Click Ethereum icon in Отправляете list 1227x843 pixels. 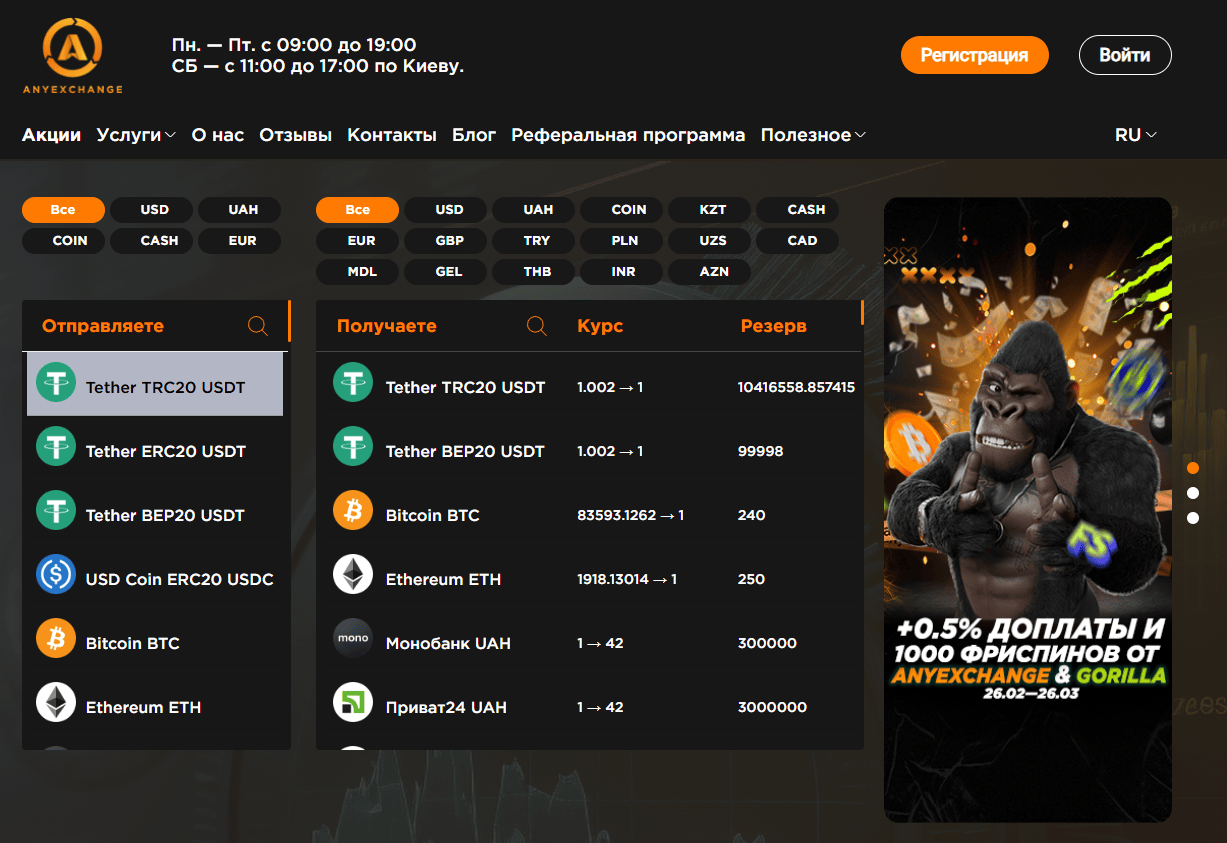click(x=56, y=702)
